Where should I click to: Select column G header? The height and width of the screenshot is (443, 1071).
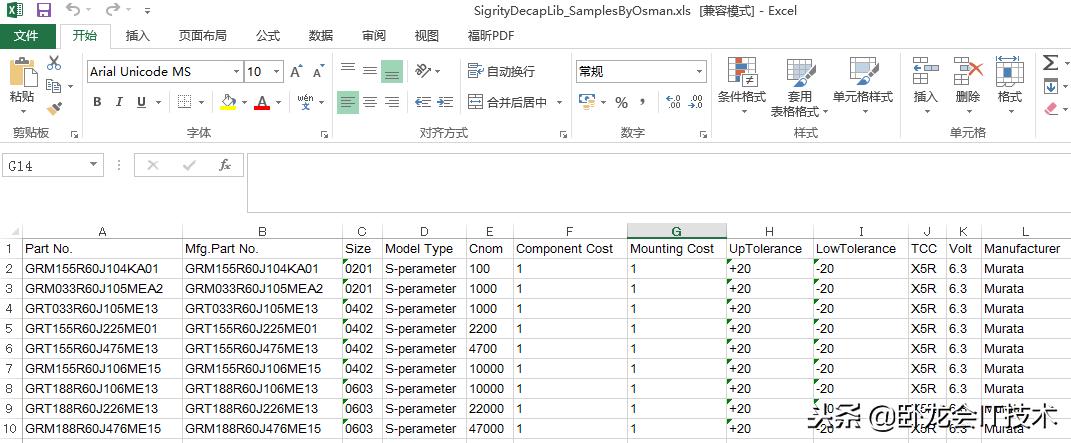pos(676,231)
